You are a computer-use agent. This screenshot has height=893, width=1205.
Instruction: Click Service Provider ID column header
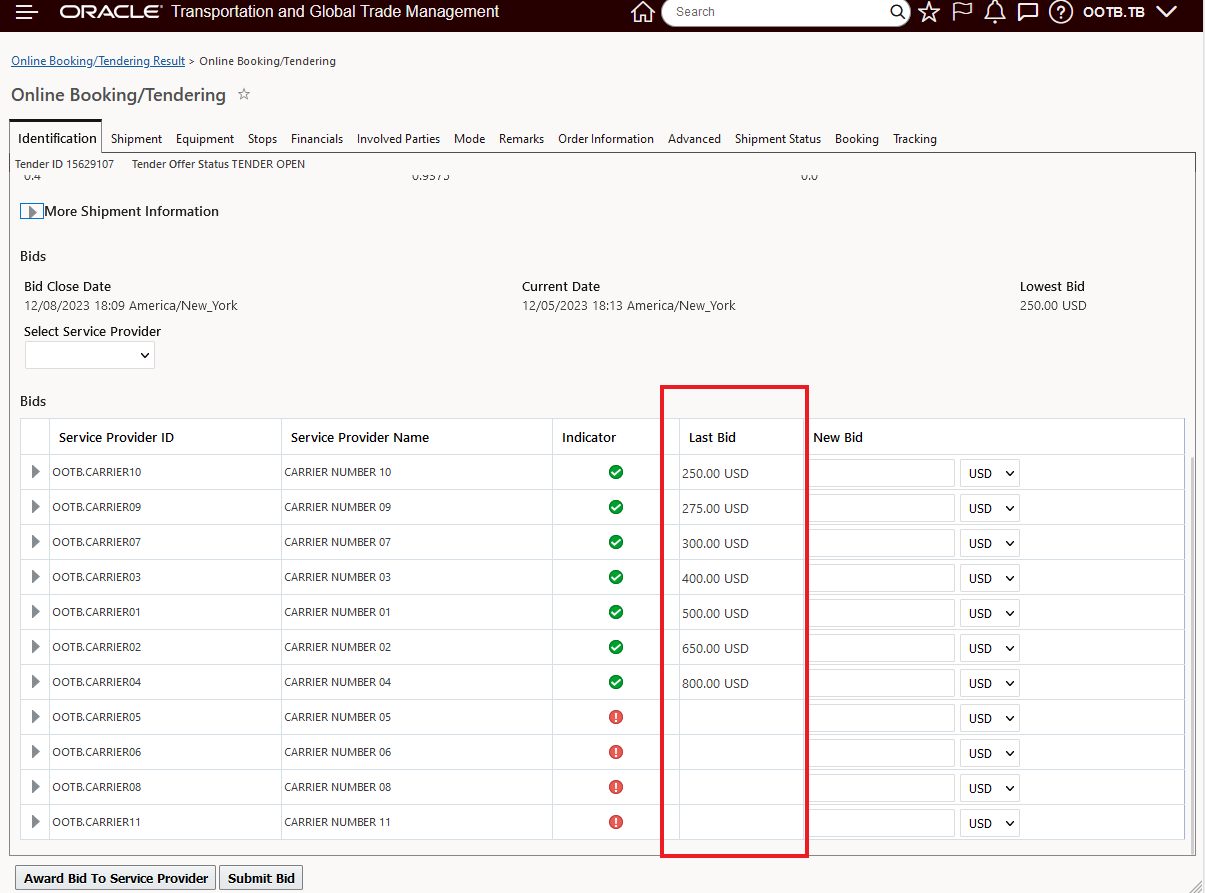(x=116, y=437)
